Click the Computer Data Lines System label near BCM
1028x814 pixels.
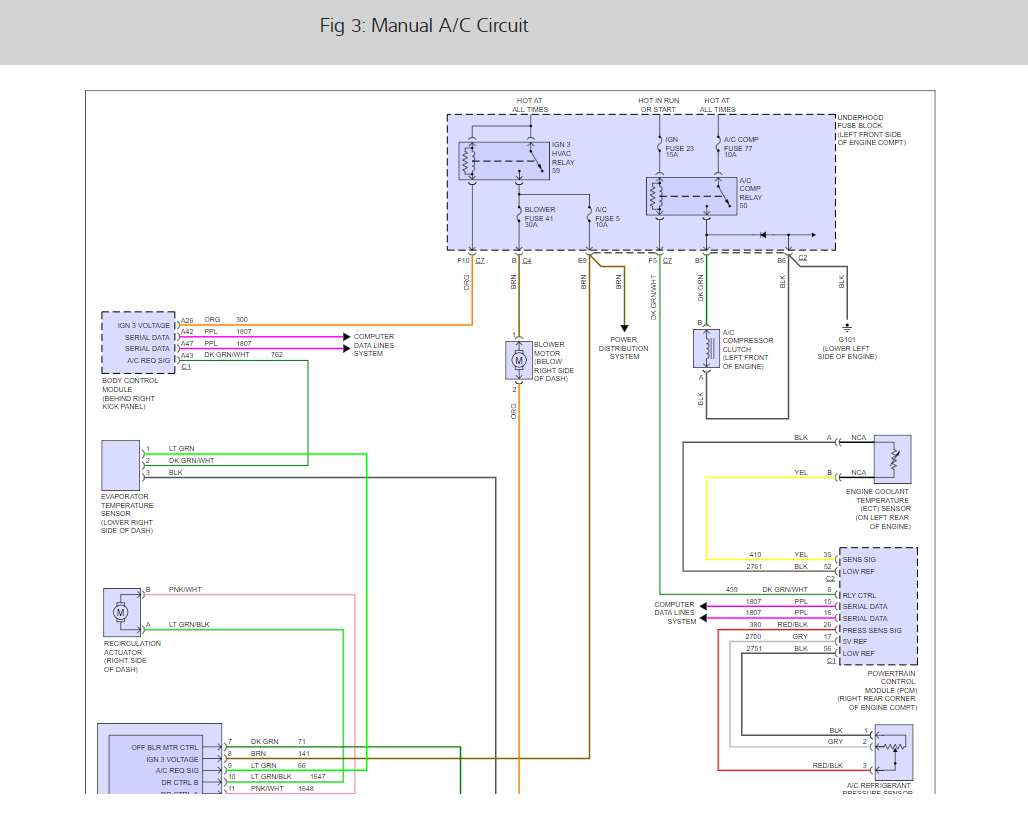(374, 345)
